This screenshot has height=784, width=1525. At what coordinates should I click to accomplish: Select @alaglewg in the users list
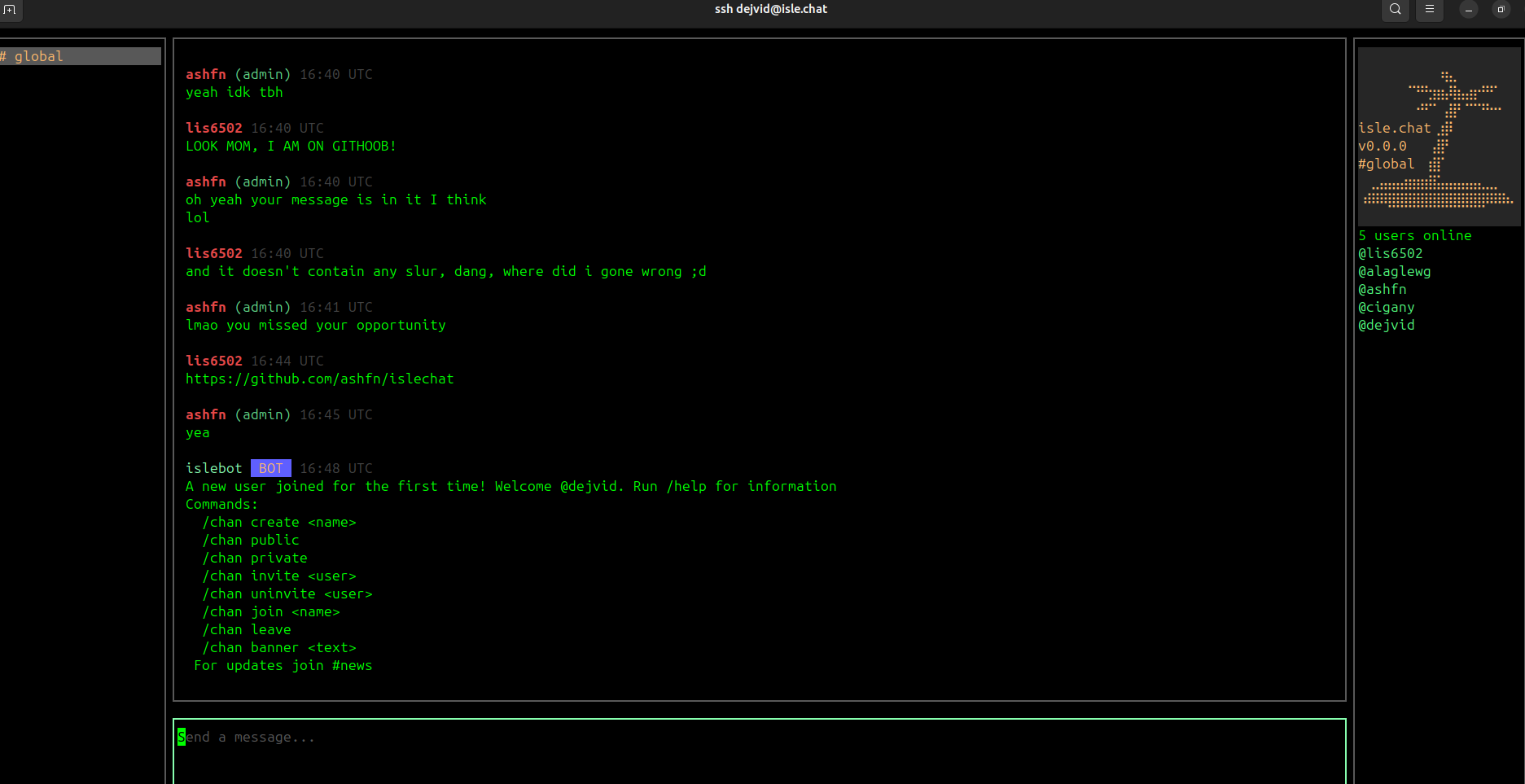pyautogui.click(x=1394, y=271)
